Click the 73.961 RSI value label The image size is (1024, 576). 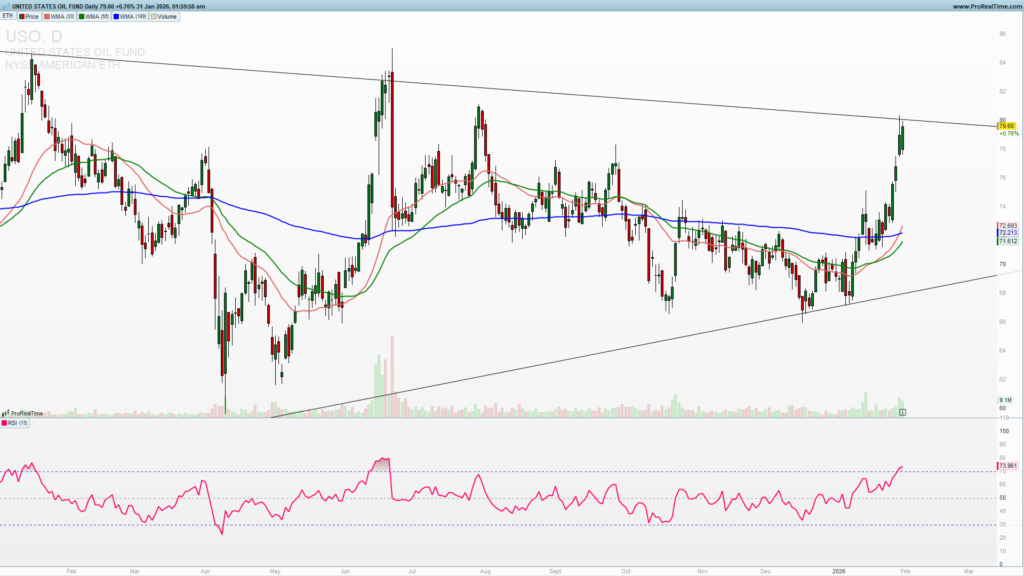(x=1006, y=466)
